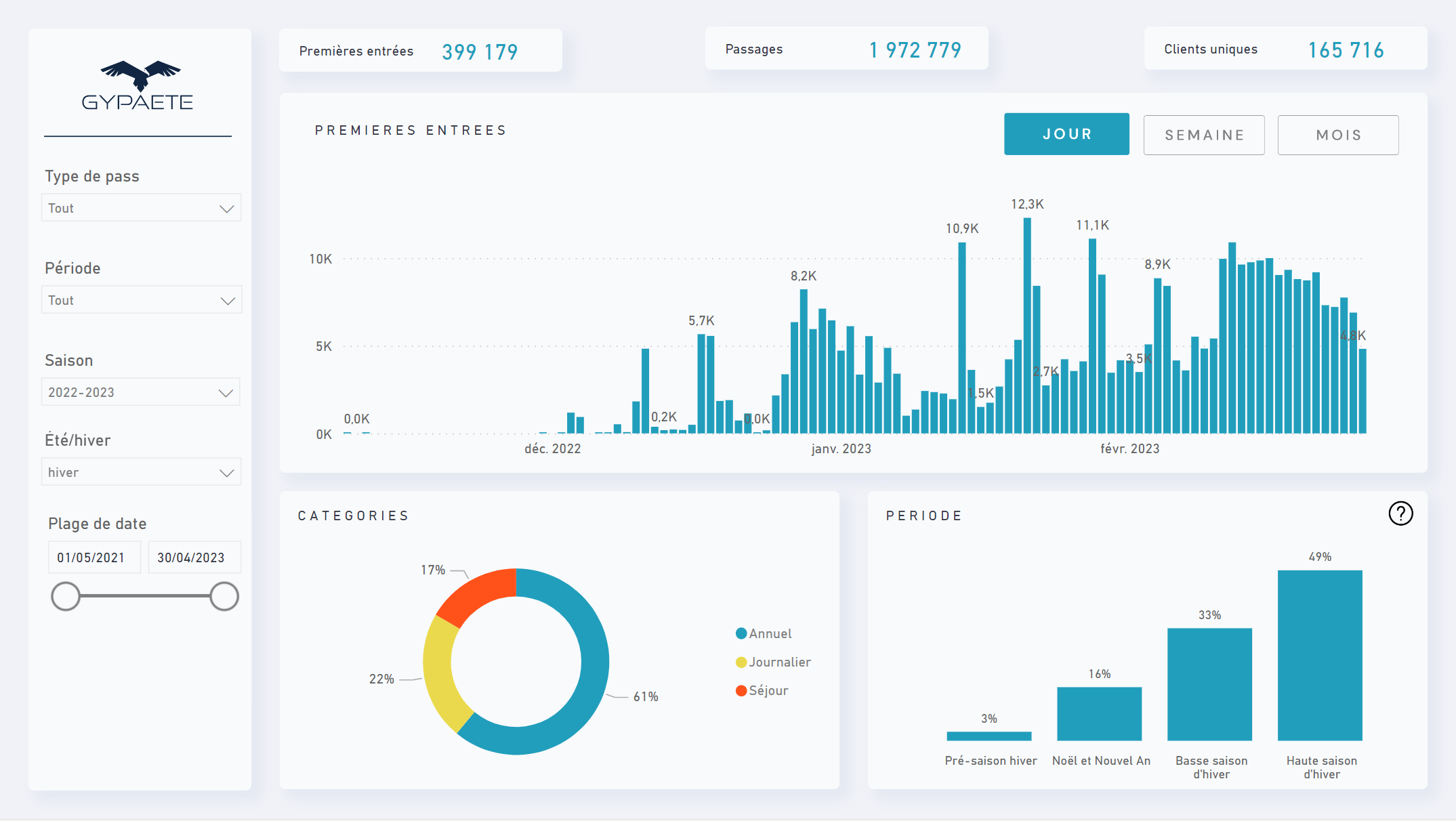Click the end date field 30/04/2023
The width and height of the screenshot is (1456, 821).
[x=194, y=557]
